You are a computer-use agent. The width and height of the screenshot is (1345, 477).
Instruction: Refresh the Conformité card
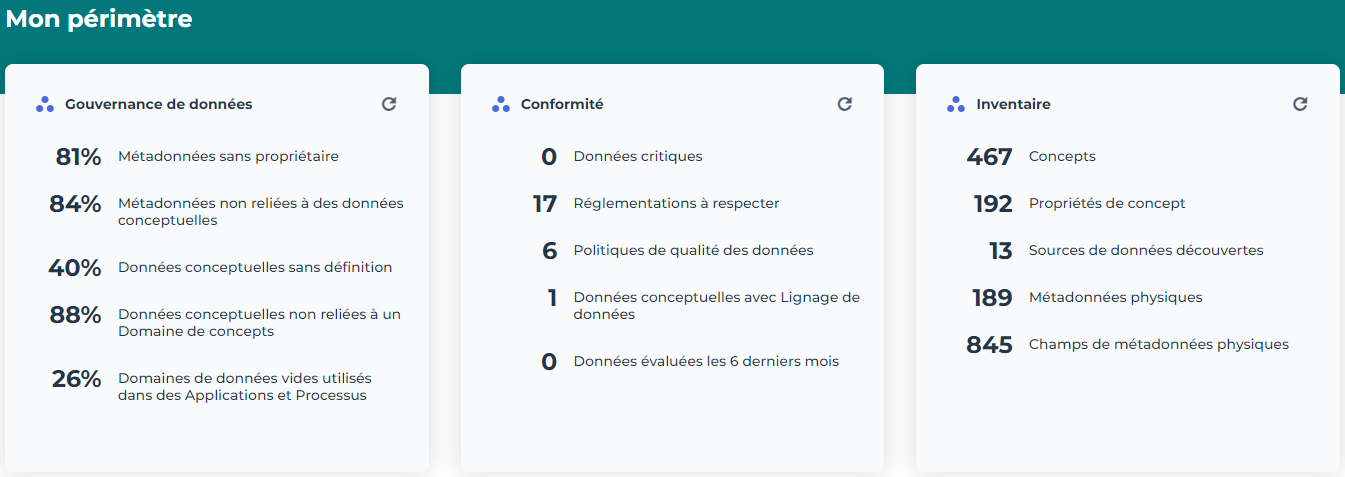tap(845, 104)
